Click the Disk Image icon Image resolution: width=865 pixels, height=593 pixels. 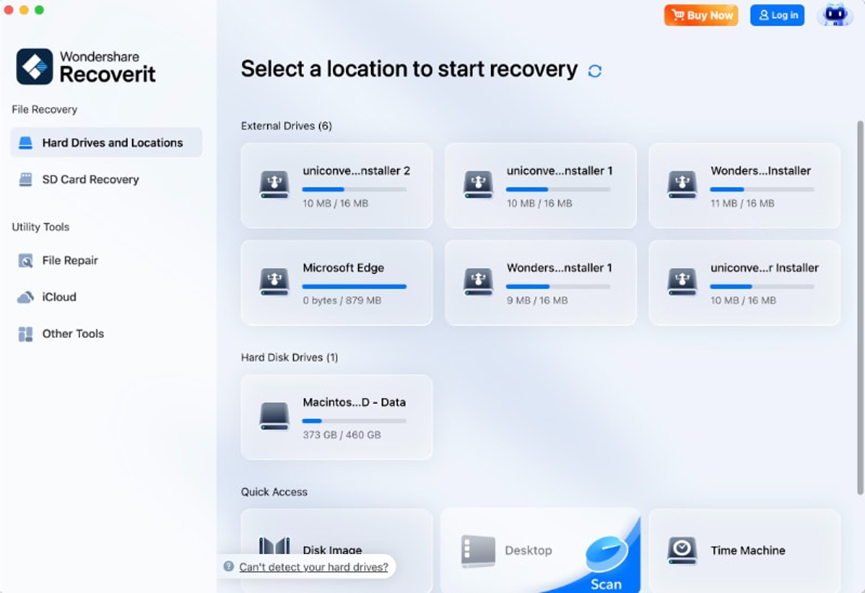[274, 548]
